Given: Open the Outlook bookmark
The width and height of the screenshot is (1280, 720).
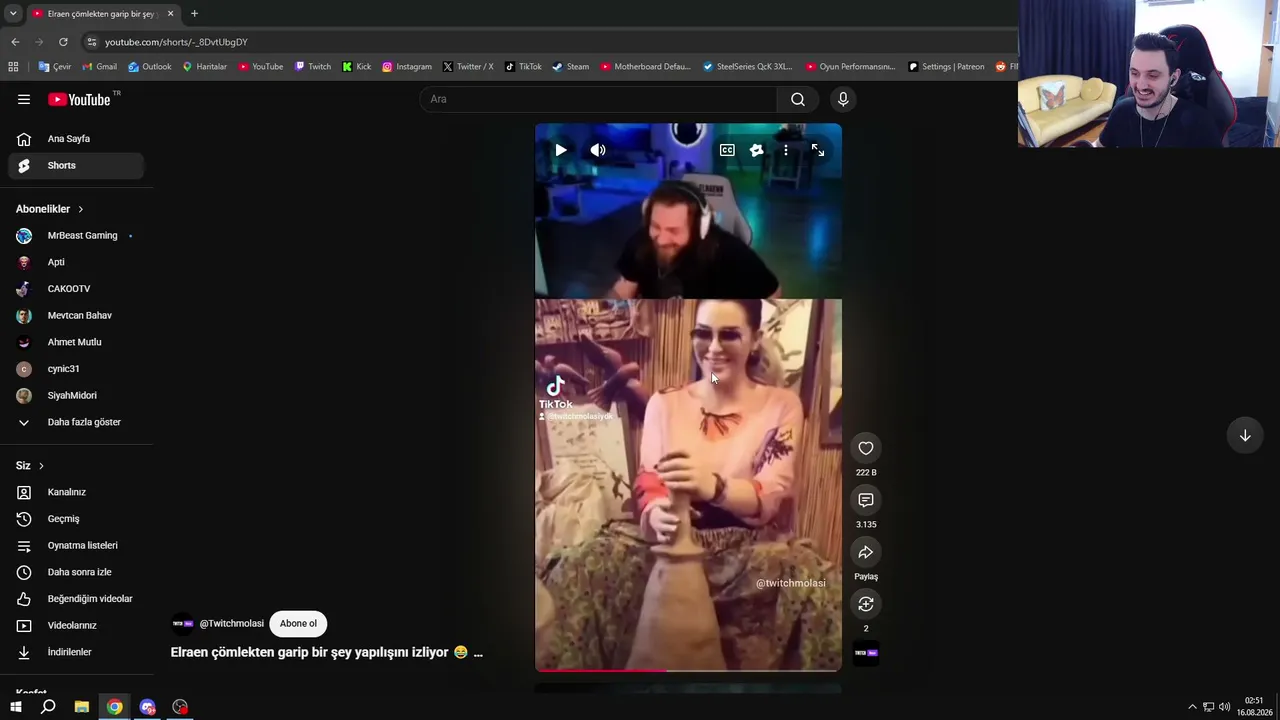Looking at the screenshot, I should [x=149, y=67].
